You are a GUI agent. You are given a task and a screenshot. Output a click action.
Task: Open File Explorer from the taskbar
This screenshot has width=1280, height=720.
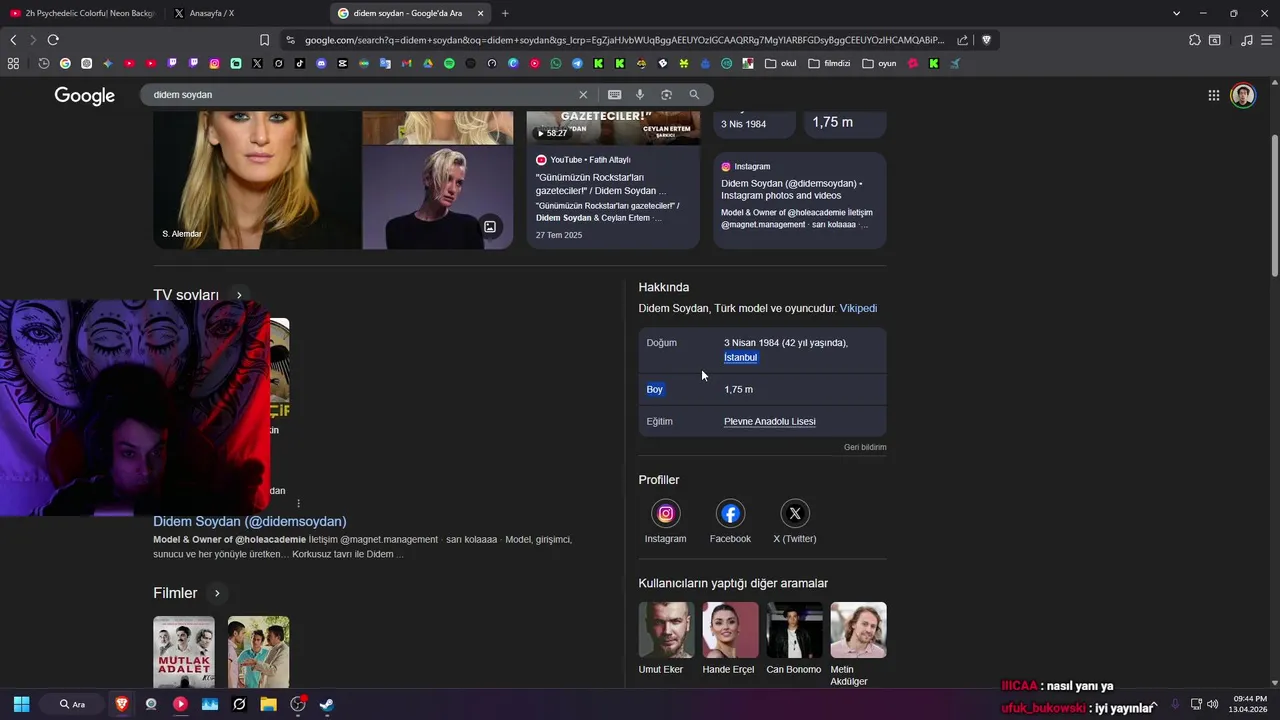268,704
